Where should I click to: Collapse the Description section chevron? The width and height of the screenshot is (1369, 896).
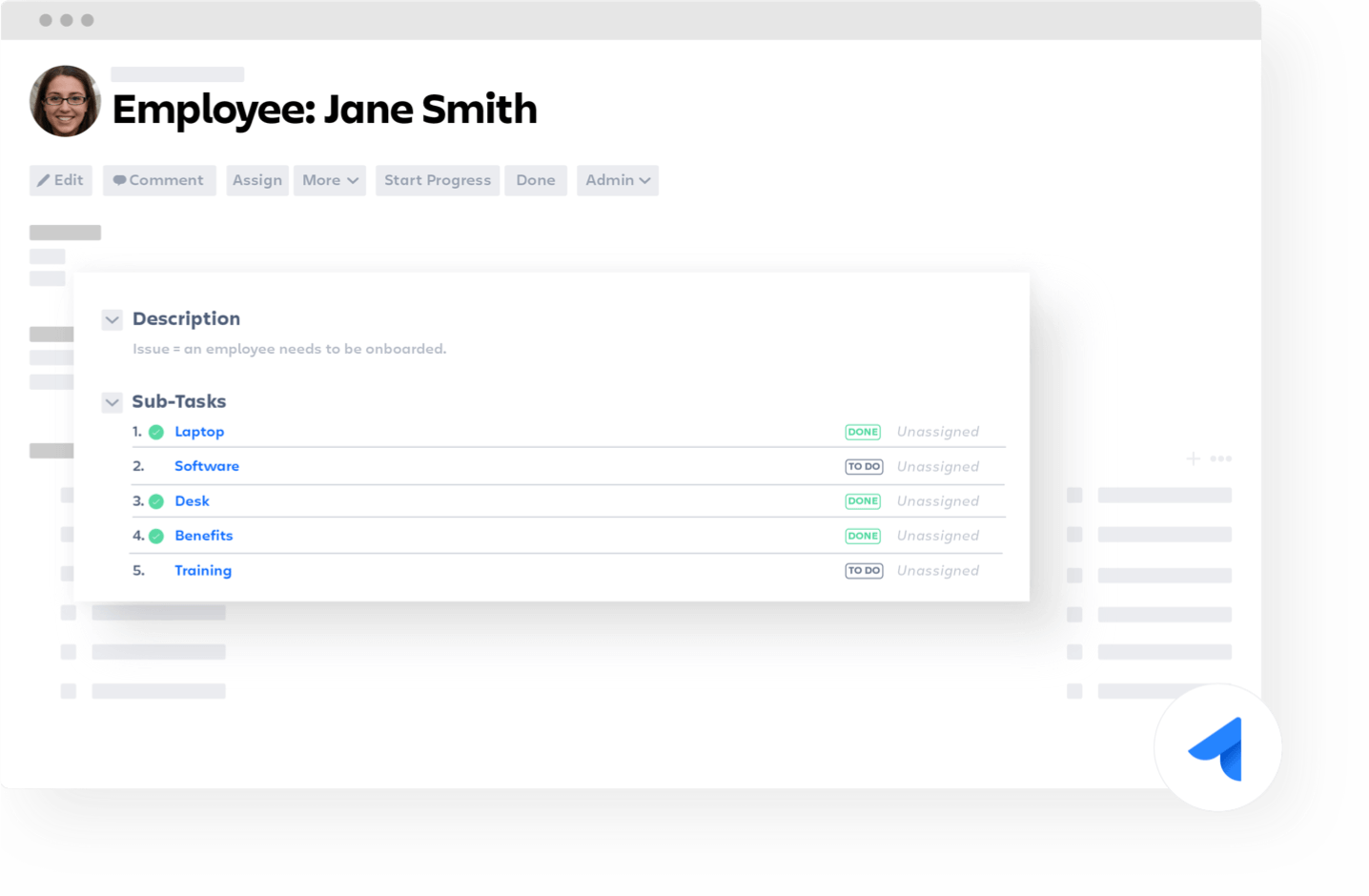112,318
